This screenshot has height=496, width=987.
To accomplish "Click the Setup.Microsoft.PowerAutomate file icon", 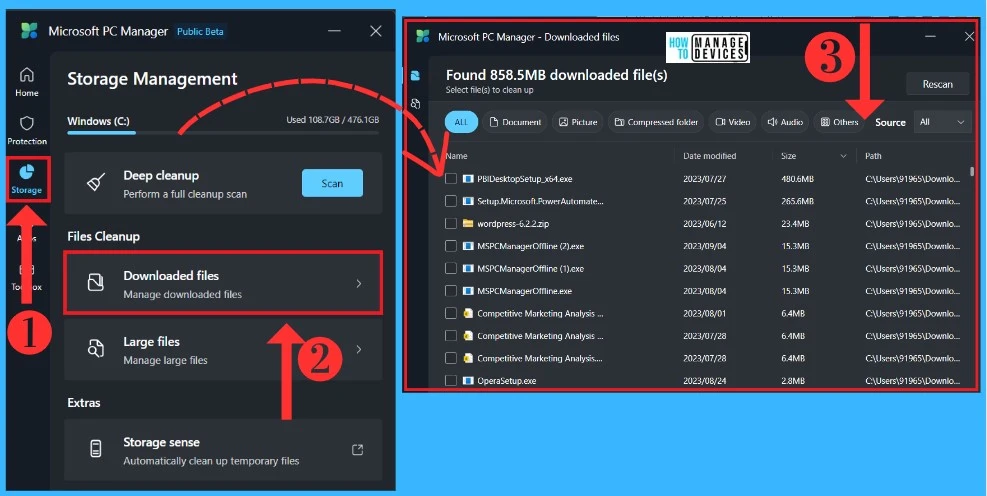I will [468, 201].
